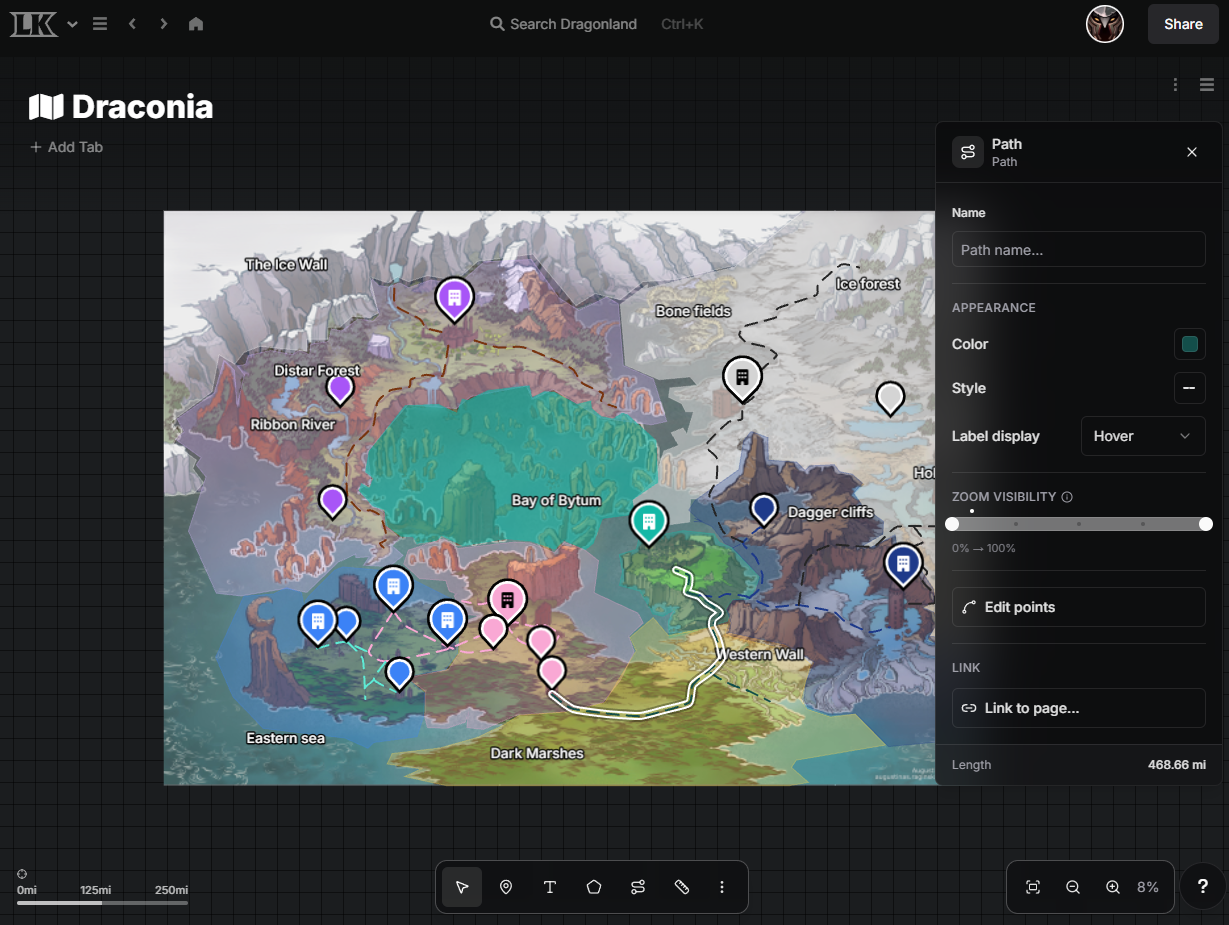Open the Label display Hover dropdown
This screenshot has height=925, width=1229.
(x=1143, y=436)
